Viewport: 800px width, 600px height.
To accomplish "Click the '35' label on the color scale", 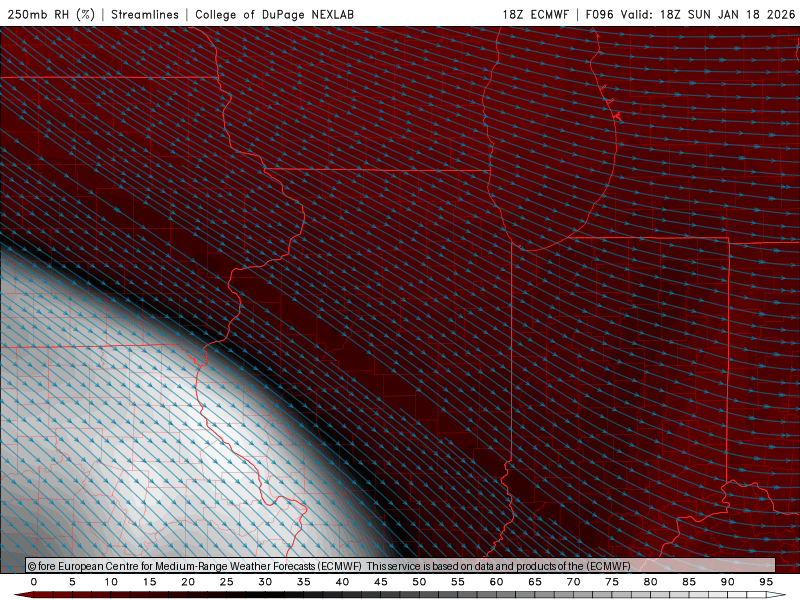I will (304, 582).
